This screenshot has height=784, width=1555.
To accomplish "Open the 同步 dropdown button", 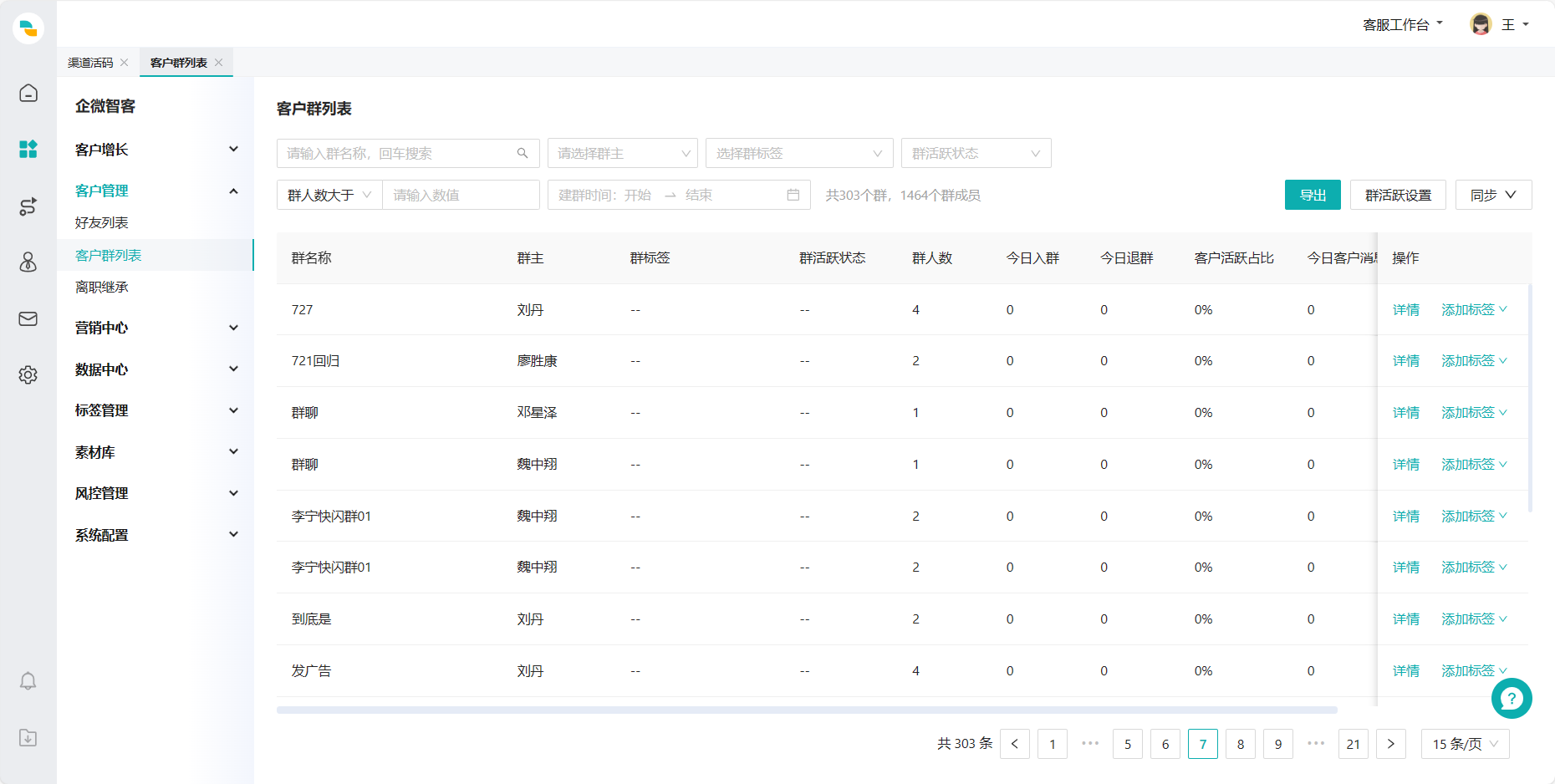I will pyautogui.click(x=1493, y=195).
